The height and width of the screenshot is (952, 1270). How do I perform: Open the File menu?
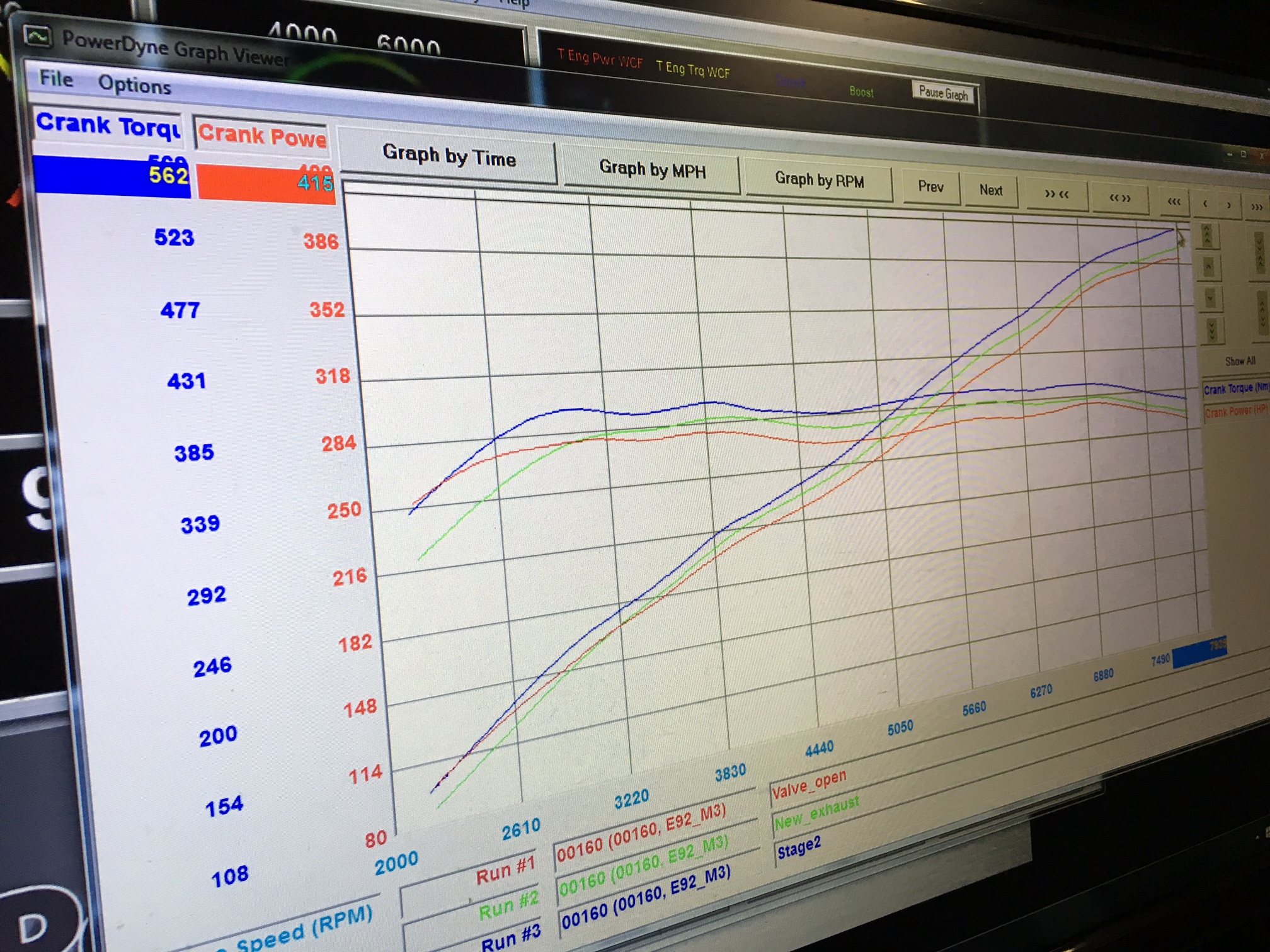coord(56,79)
